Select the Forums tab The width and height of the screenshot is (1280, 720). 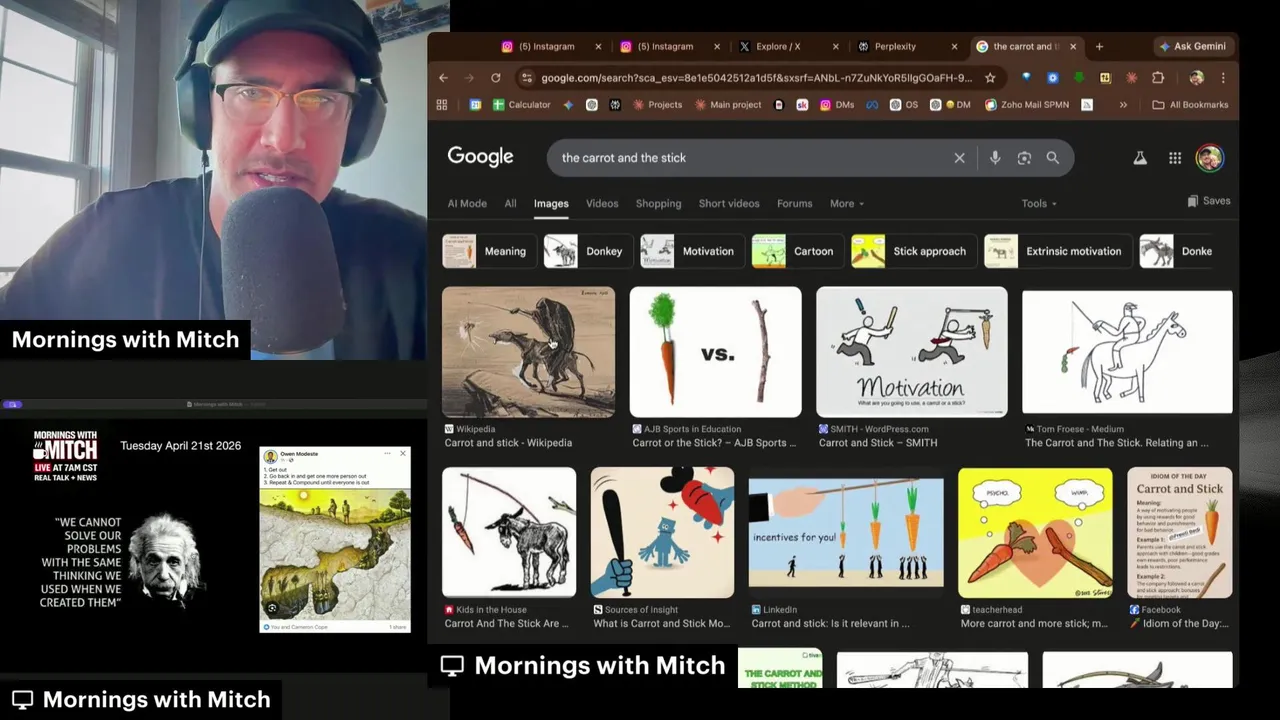point(795,204)
